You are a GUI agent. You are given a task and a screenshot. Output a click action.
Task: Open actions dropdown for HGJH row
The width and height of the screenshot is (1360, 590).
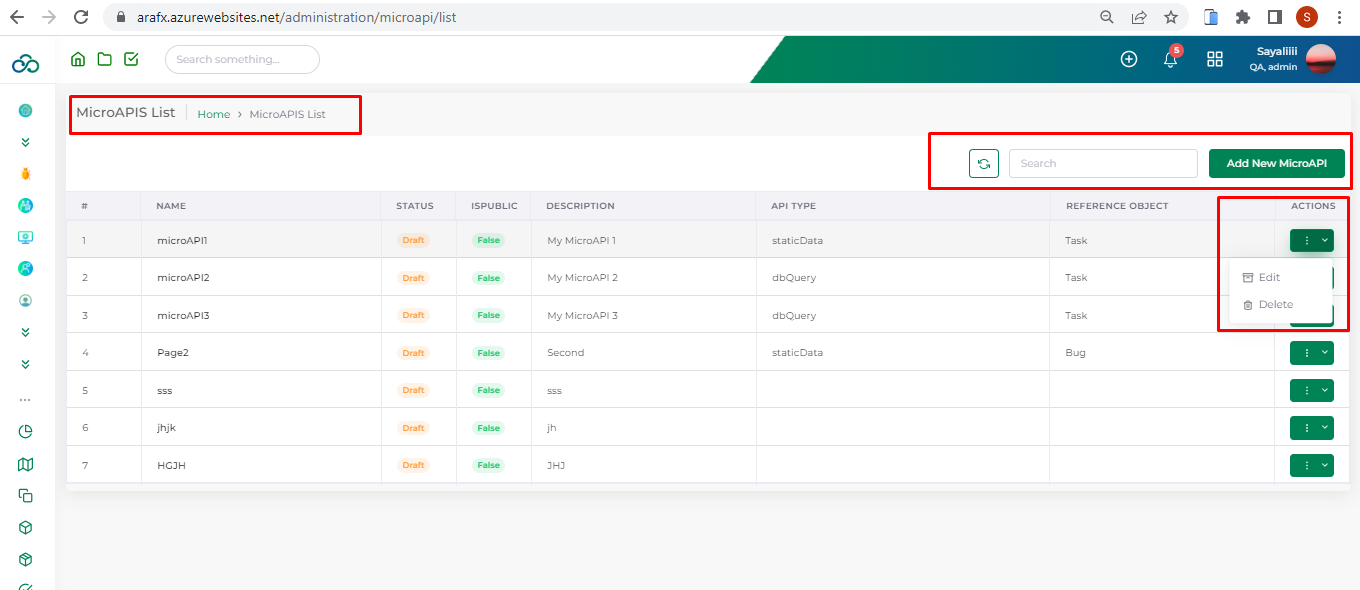pos(1311,465)
